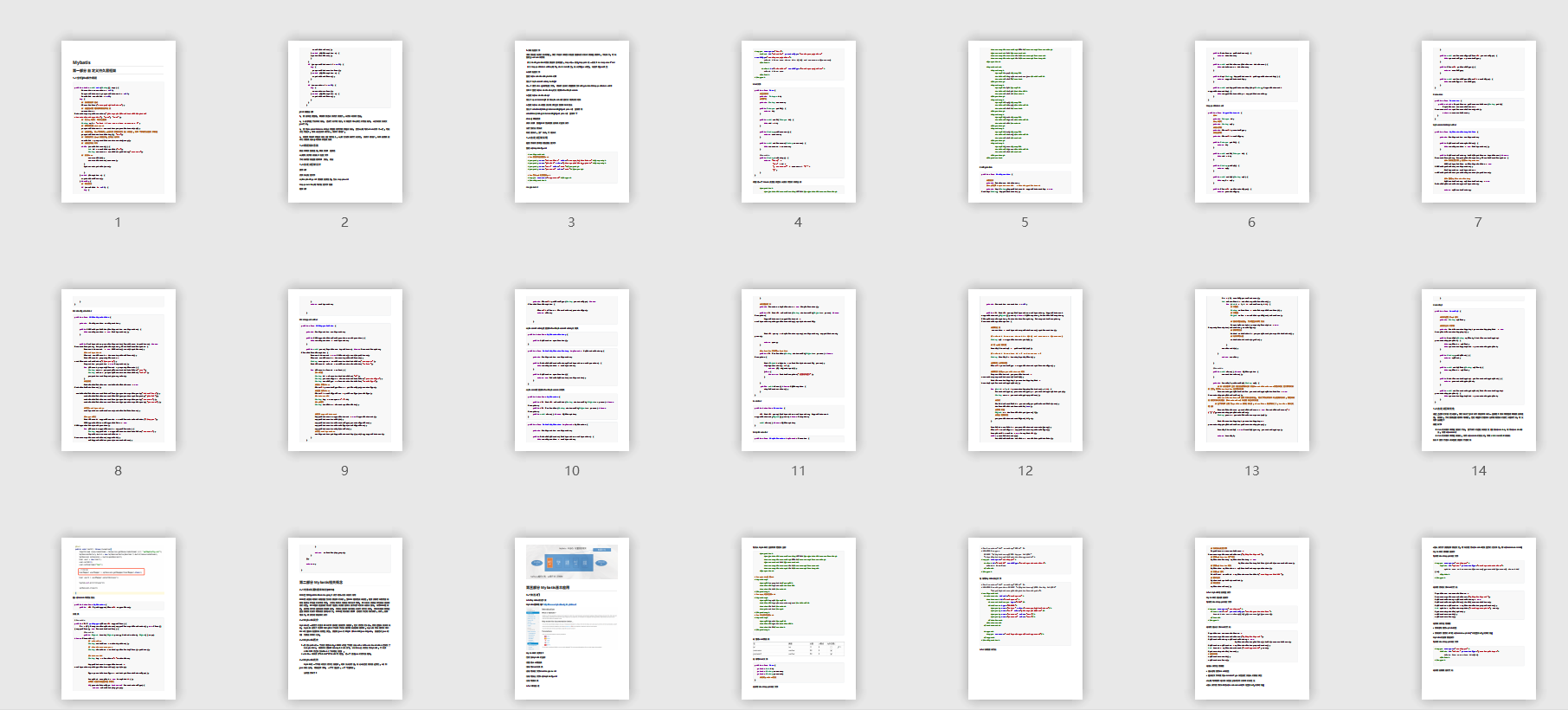Screen dimensions: 1568x710
Task: Click the page number label "14"
Action: (1479, 471)
